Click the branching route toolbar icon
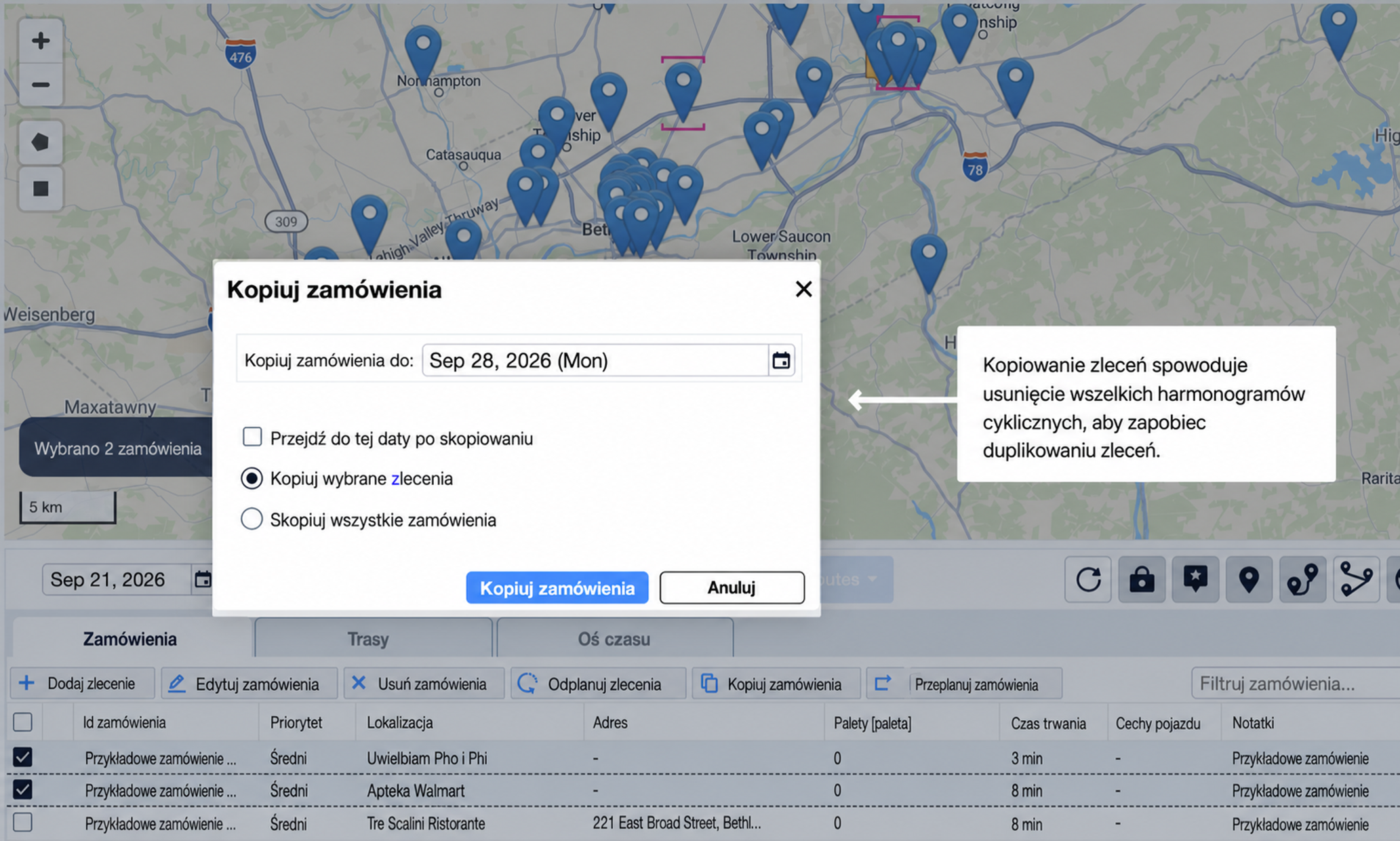 point(1356,579)
